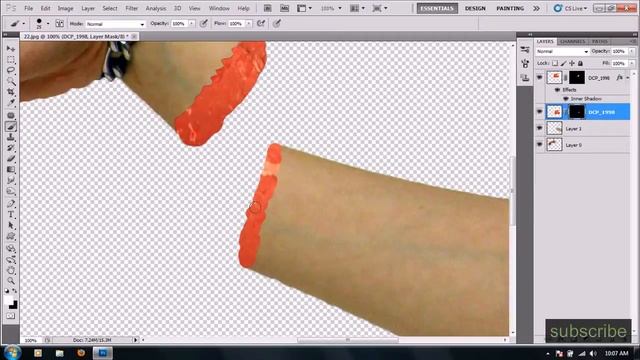Select the Clone Stamp tool

point(11,137)
